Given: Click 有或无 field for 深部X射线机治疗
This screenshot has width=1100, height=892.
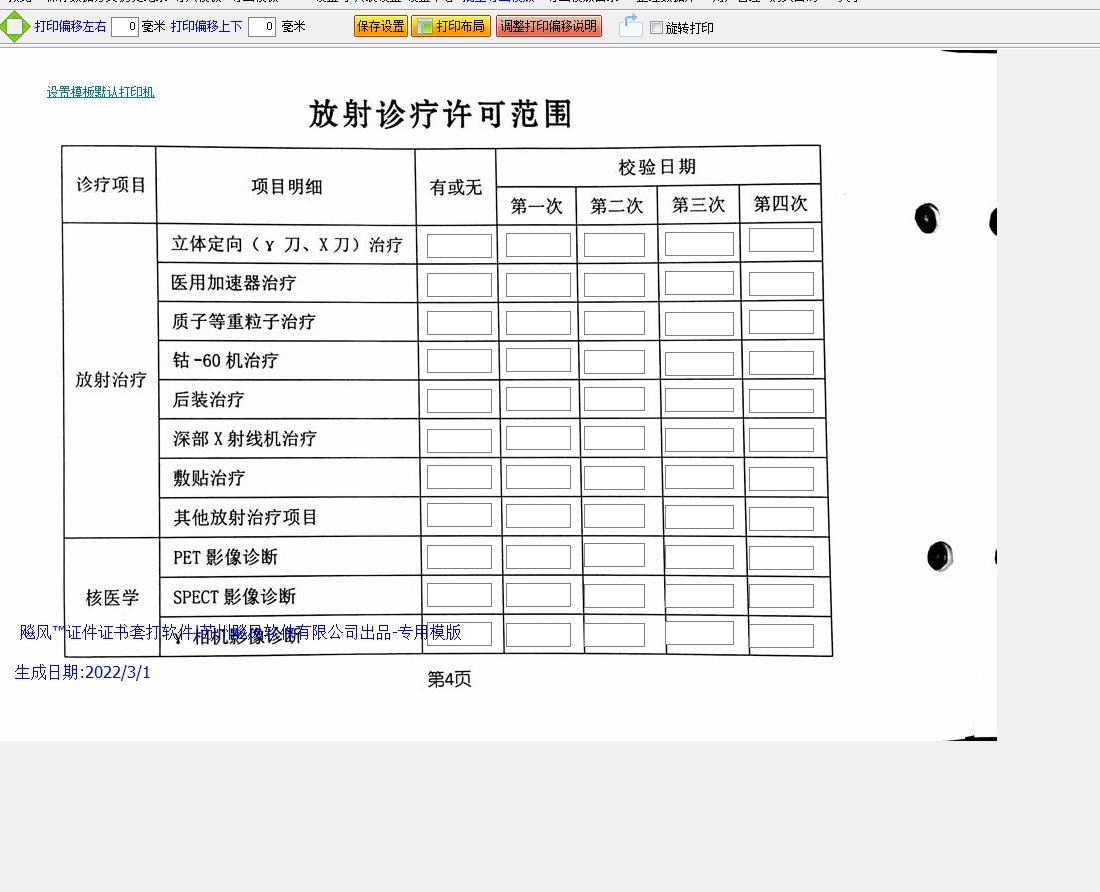Looking at the screenshot, I should point(459,441).
